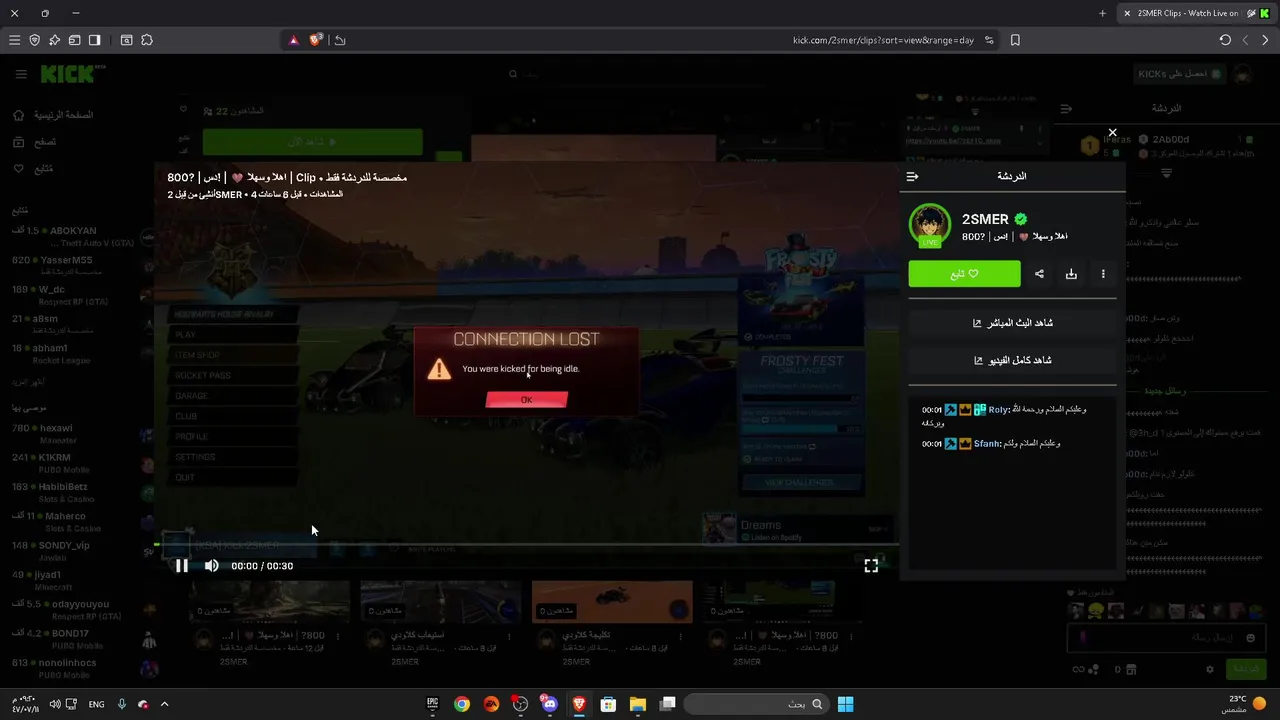Open Google Chrome from taskbar
1280x720 pixels.
pos(462,704)
